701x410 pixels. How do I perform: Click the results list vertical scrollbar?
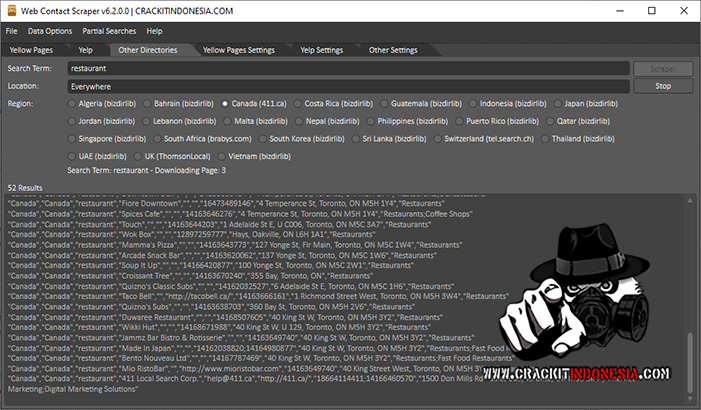pos(690,300)
